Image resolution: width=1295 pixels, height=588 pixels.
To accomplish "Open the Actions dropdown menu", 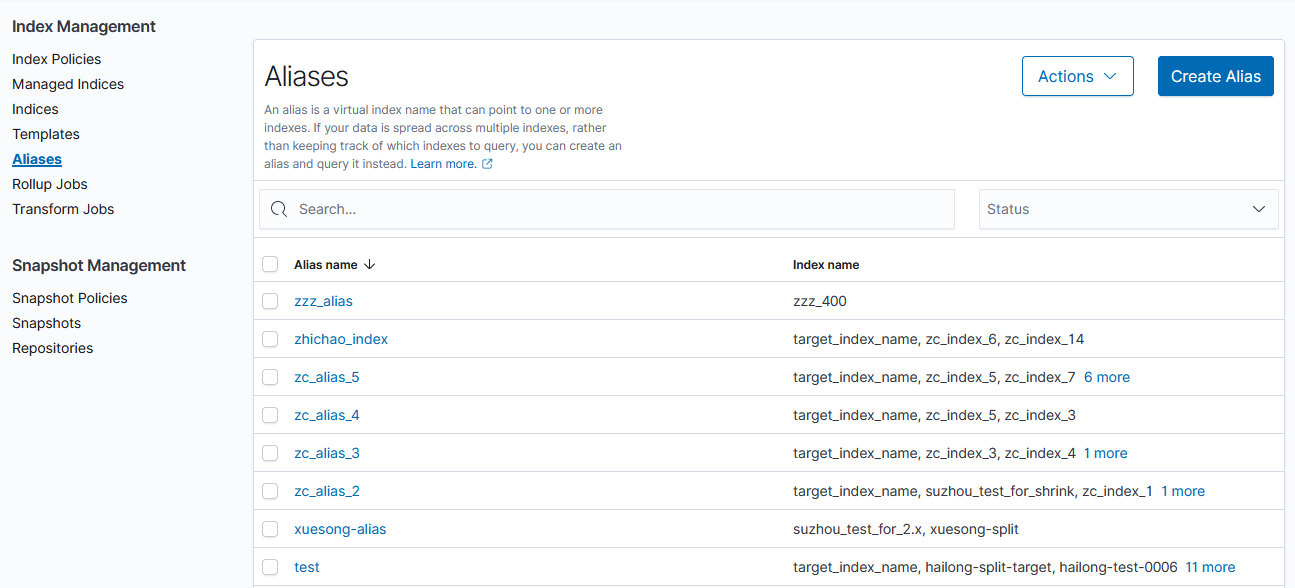I will [x=1077, y=75].
